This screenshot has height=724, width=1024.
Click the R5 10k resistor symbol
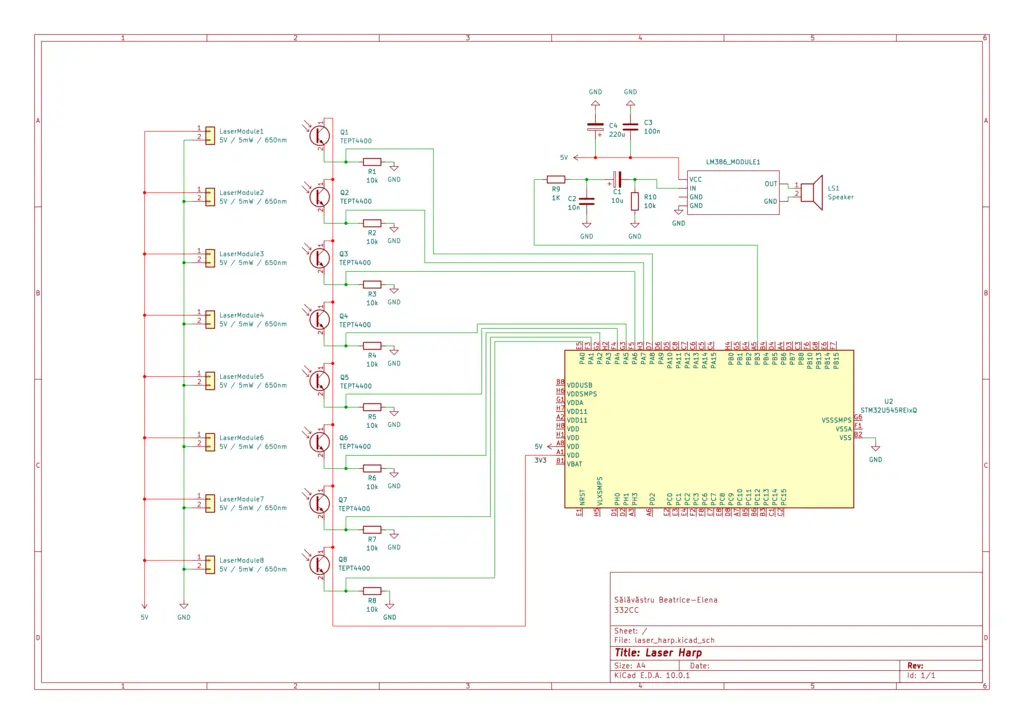pos(372,407)
